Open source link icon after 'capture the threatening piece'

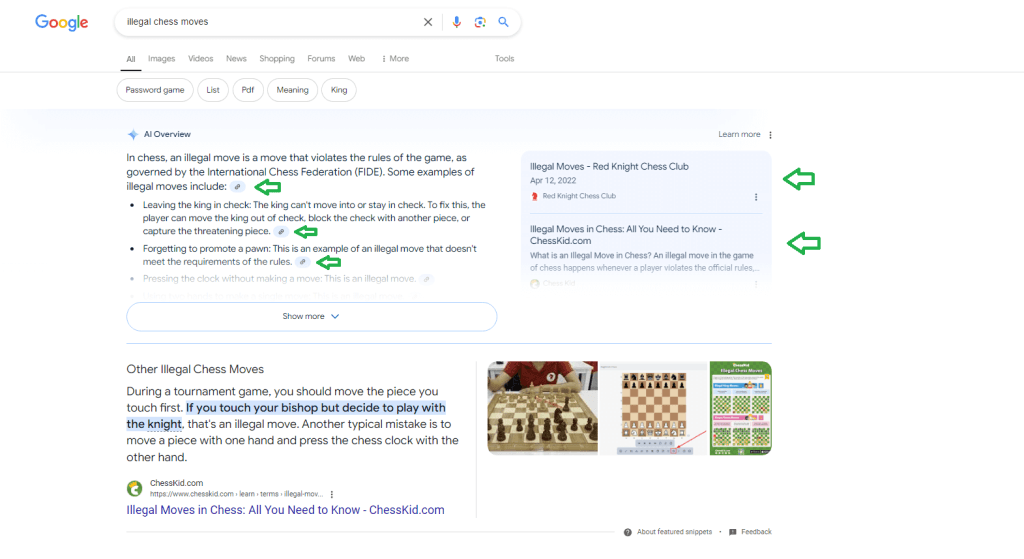pos(281,231)
